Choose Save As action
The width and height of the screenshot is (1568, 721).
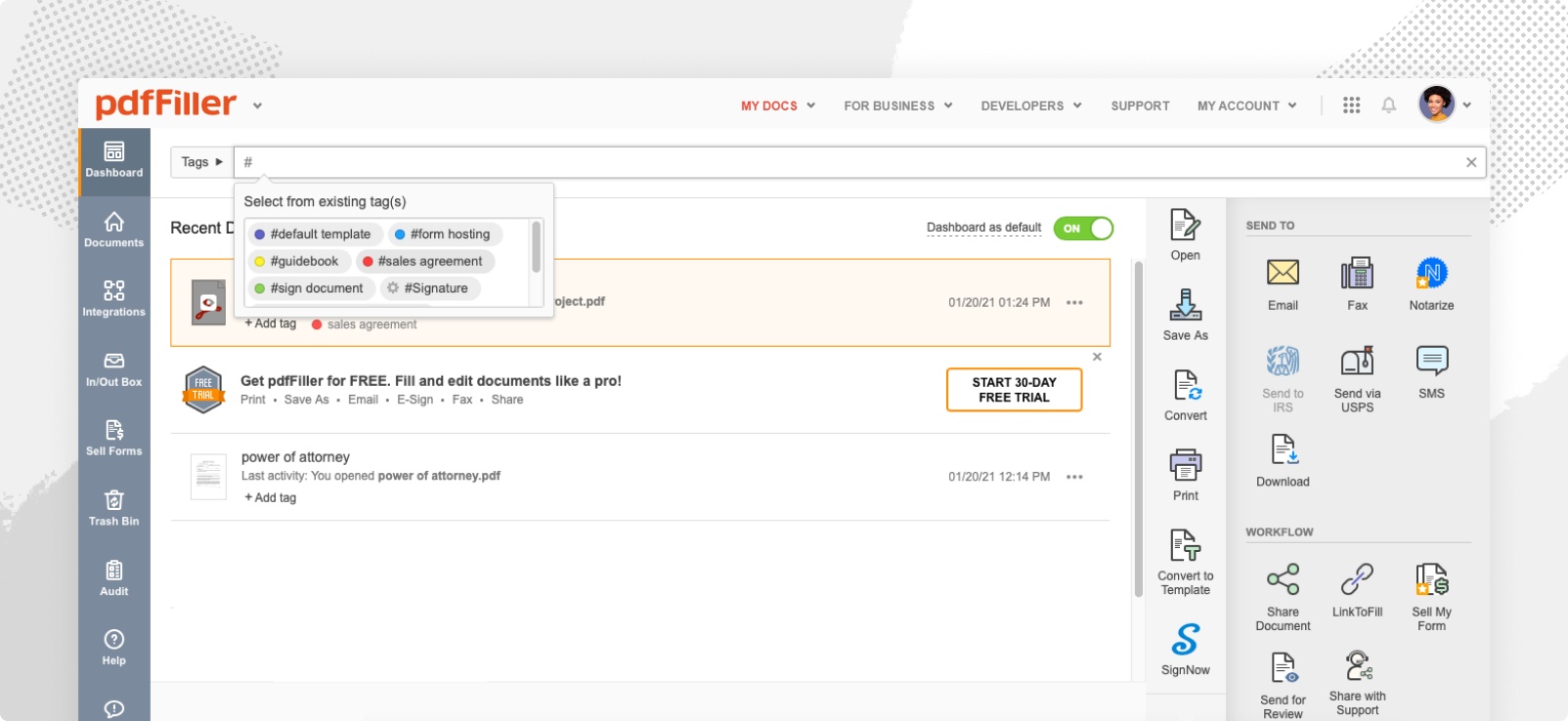(1186, 316)
